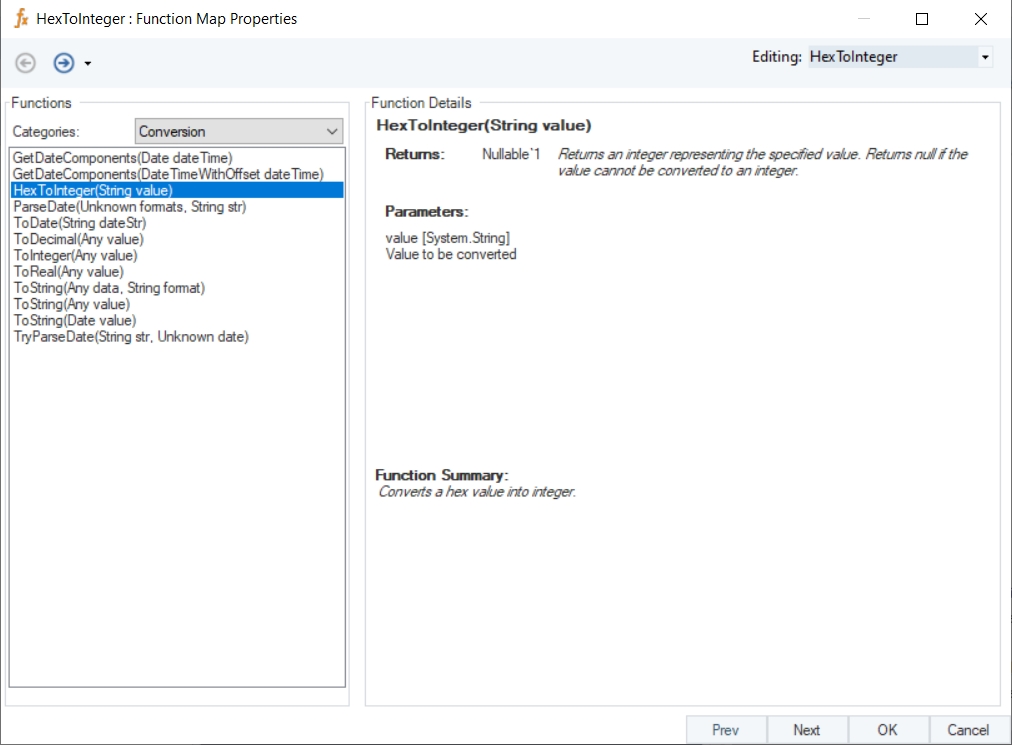Open the Categories Conversion combo box

pos(239,131)
